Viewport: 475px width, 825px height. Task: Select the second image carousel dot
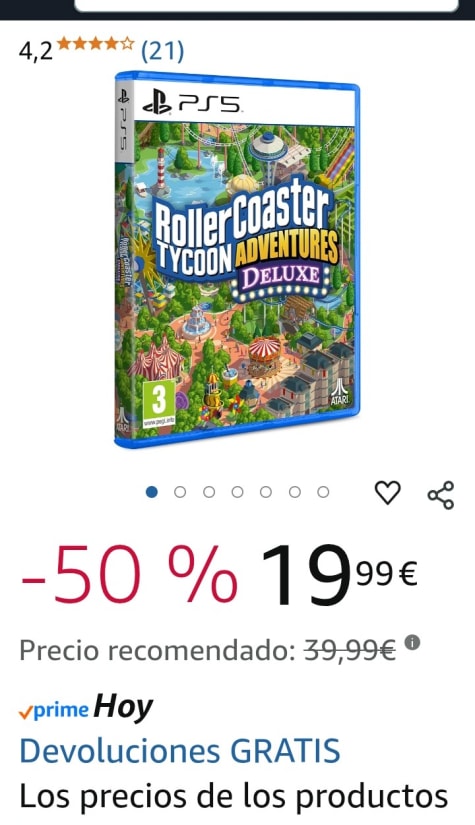(x=180, y=492)
